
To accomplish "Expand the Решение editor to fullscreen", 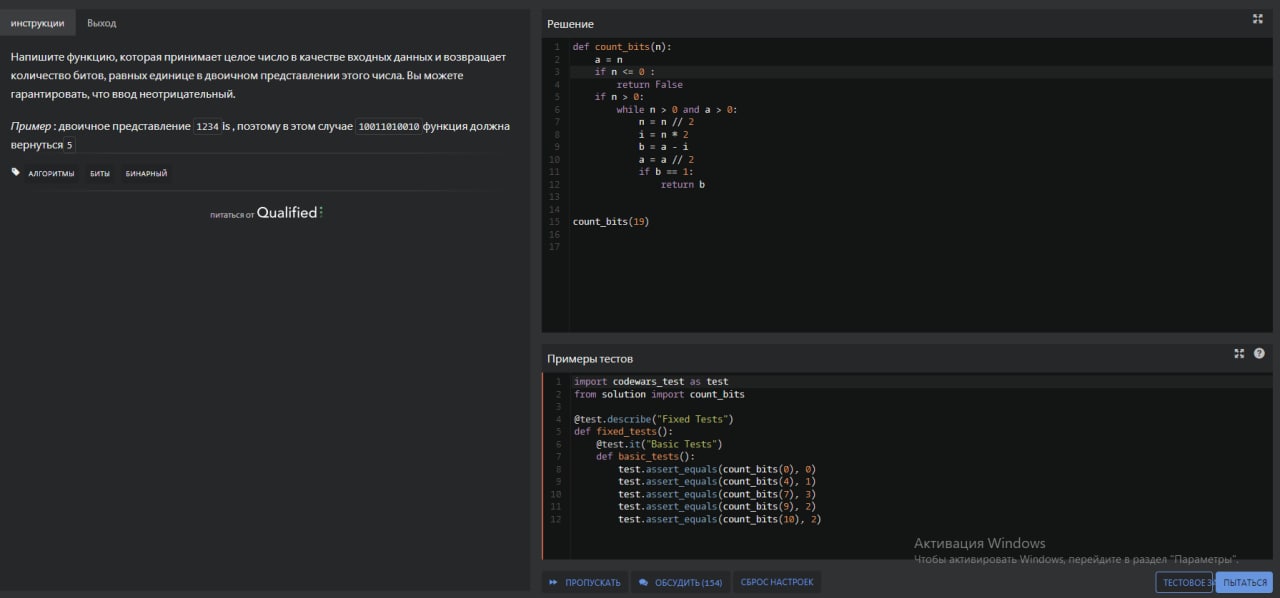I will pyautogui.click(x=1258, y=19).
